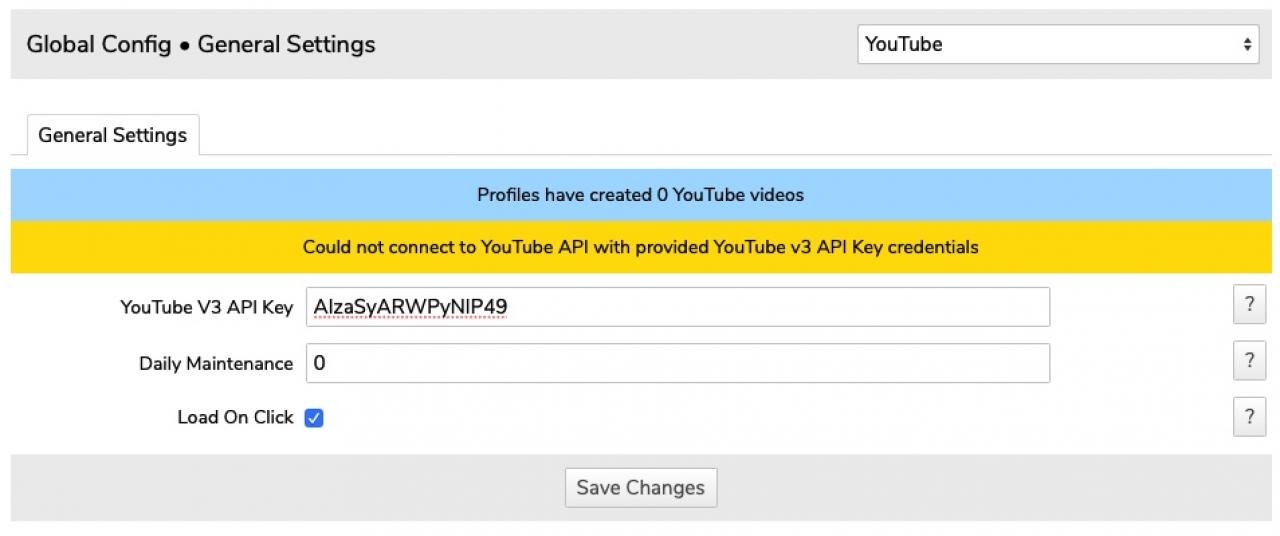The width and height of the screenshot is (1280, 536).
Task: Focus the Daily Maintenance input field
Action: (x=678, y=363)
